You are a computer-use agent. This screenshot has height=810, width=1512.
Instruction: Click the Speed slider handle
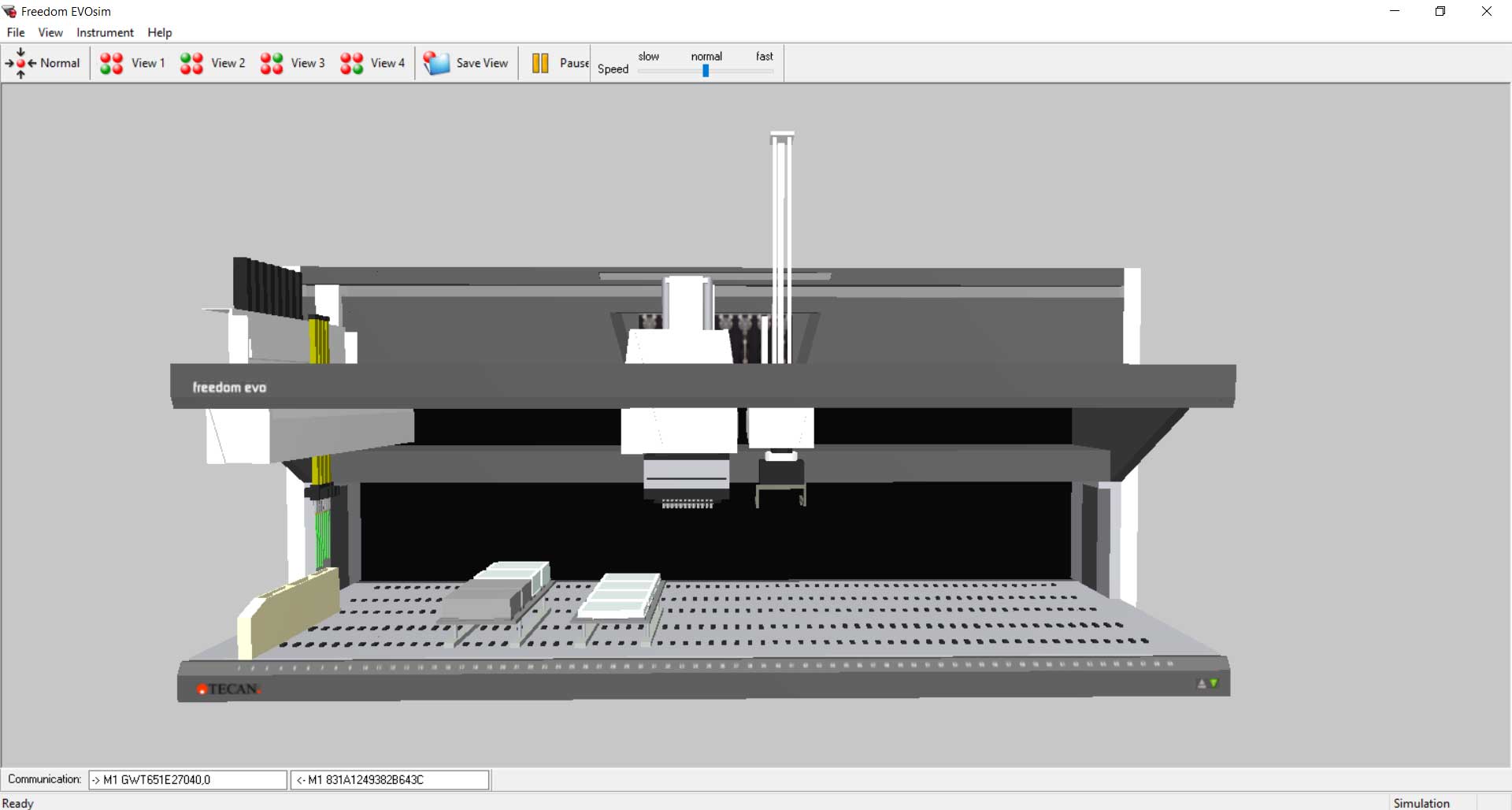pyautogui.click(x=706, y=71)
